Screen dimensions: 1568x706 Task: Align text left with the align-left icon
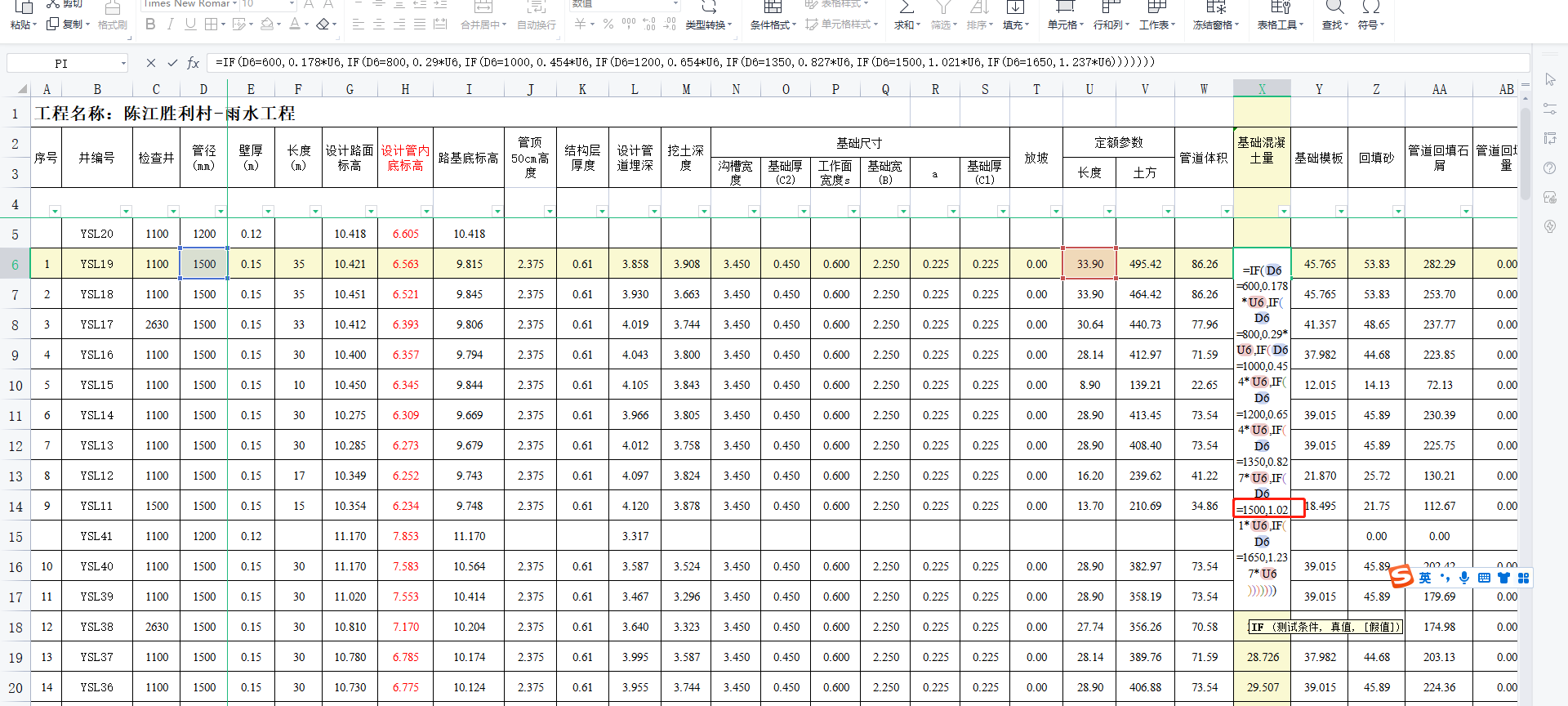pos(359,25)
